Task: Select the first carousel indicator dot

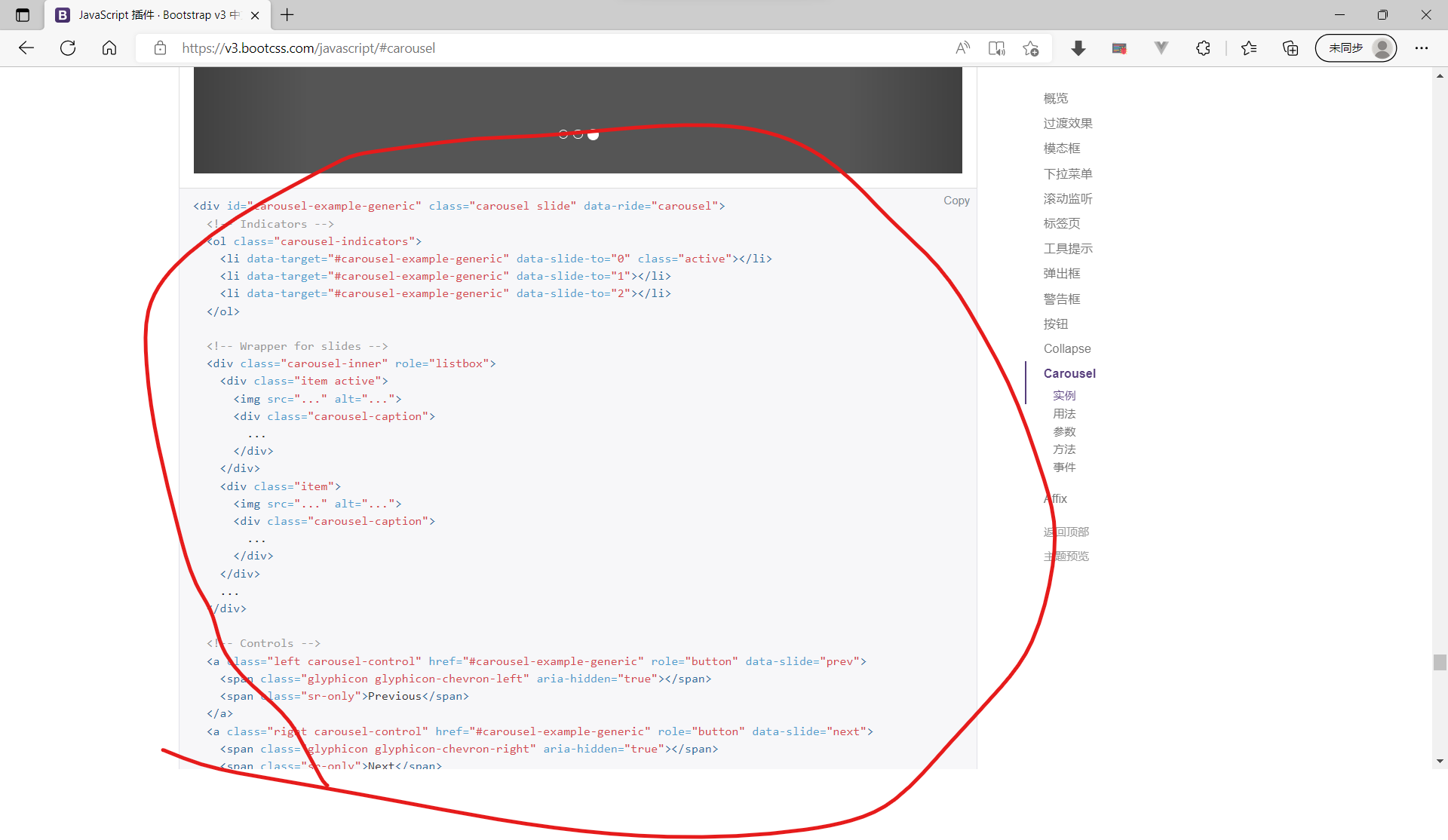Action: click(x=563, y=133)
